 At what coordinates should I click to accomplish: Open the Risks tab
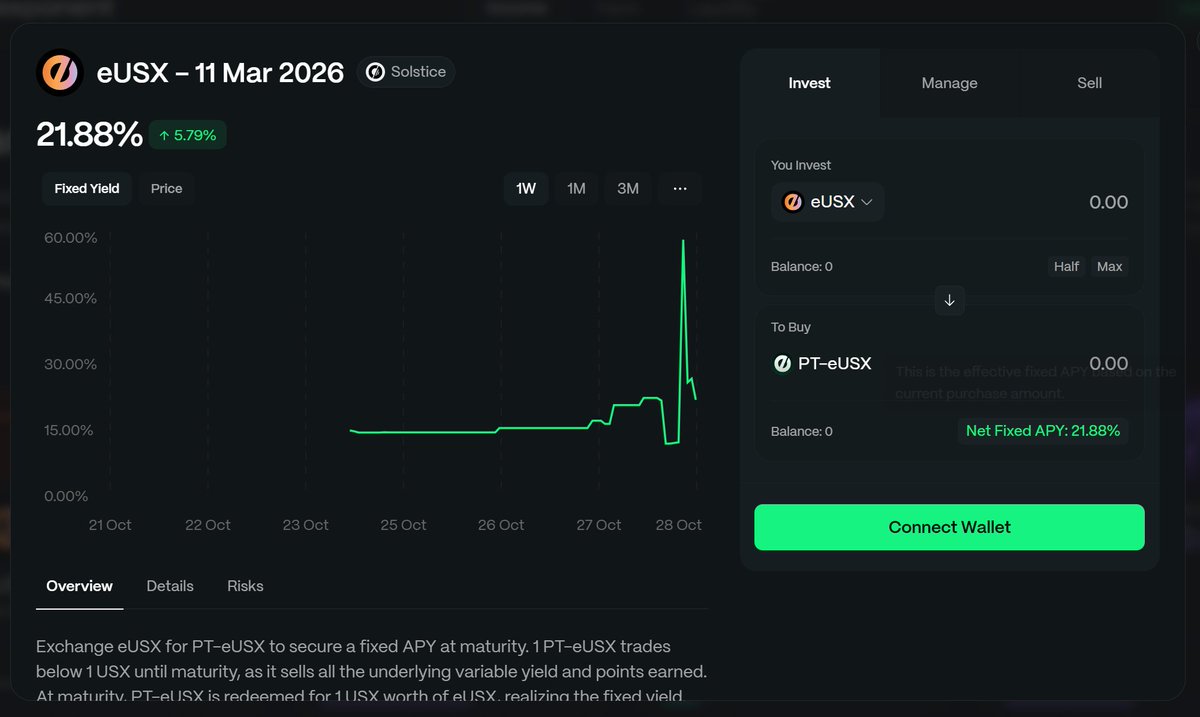245,586
